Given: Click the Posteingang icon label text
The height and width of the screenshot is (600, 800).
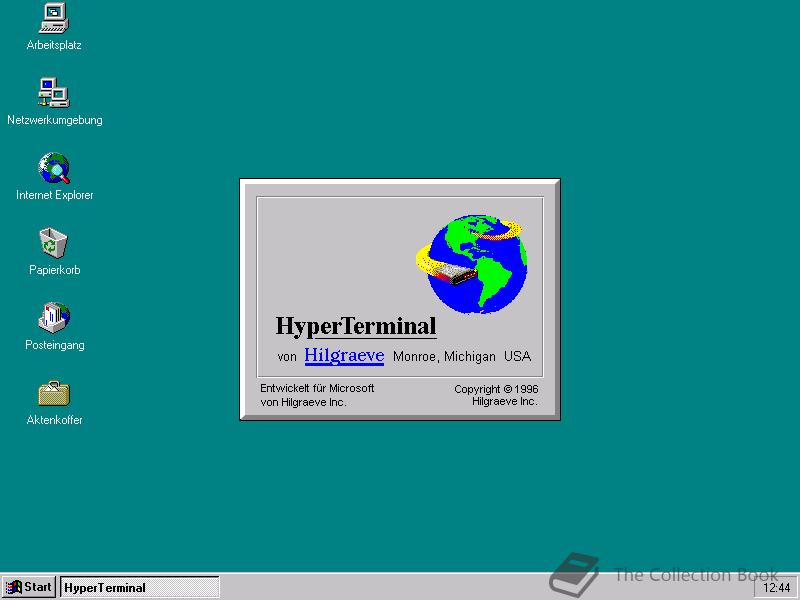Looking at the screenshot, I should [55, 345].
